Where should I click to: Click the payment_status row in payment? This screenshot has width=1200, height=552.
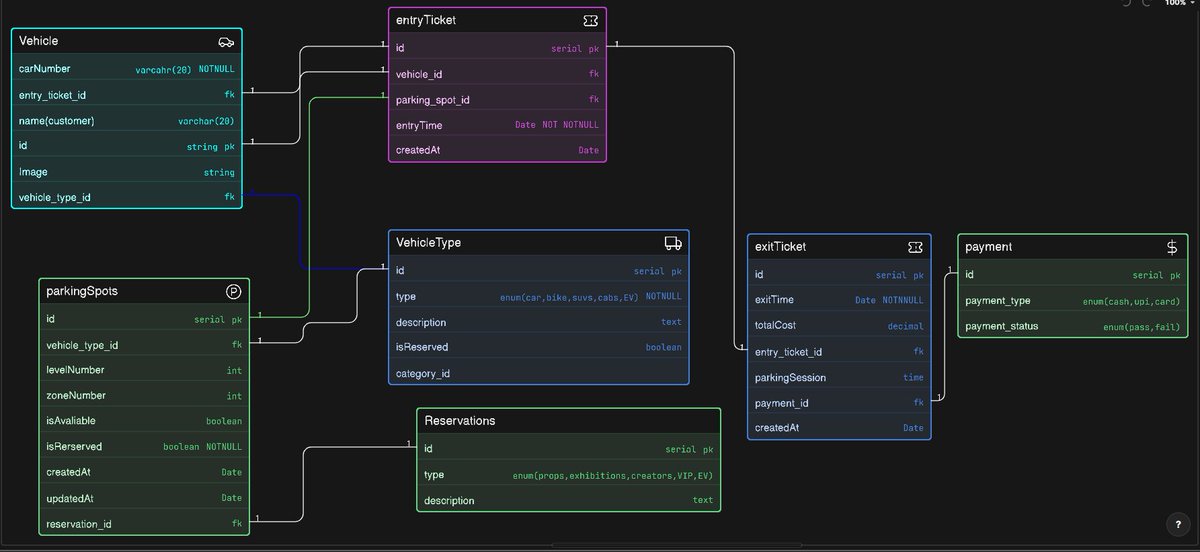coord(1073,326)
